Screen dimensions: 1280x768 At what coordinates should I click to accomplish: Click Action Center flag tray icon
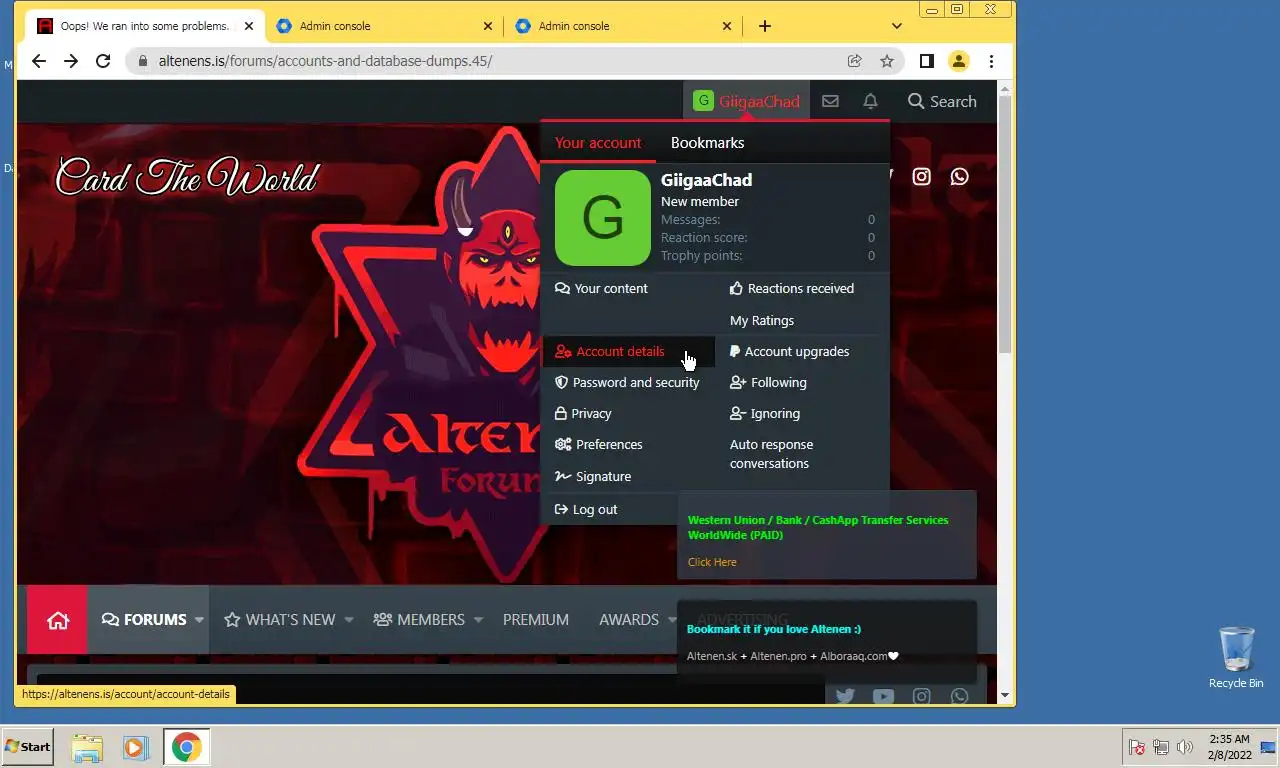point(1137,747)
